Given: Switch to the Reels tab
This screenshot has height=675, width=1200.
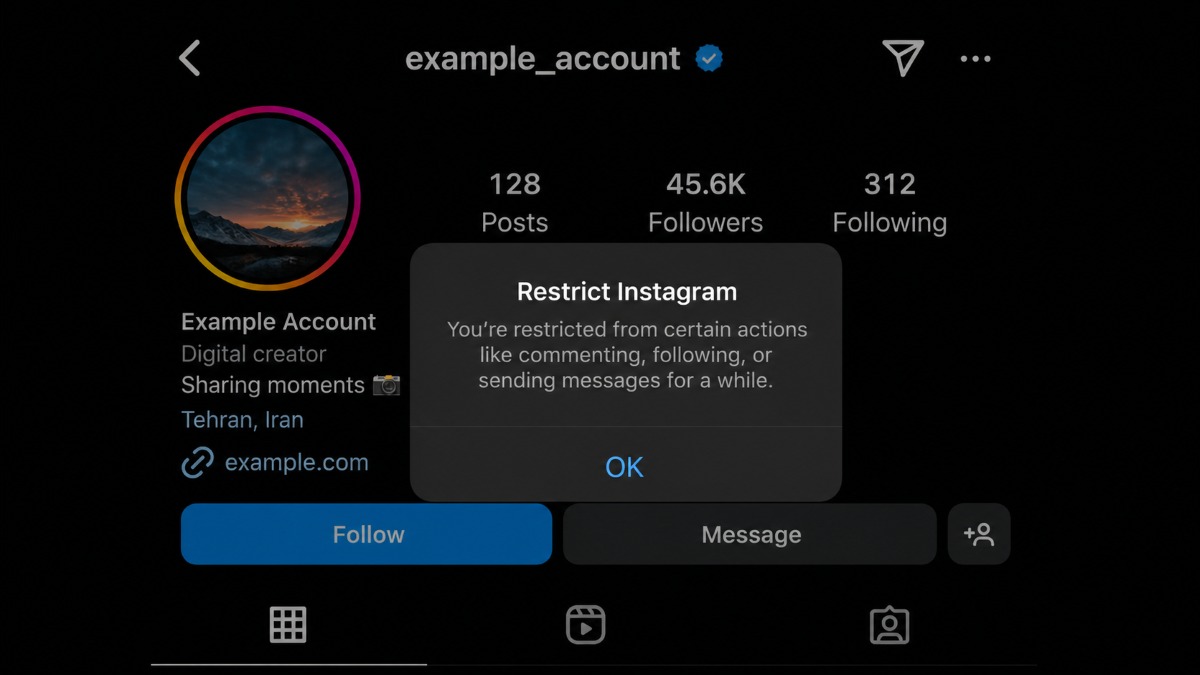Looking at the screenshot, I should click(586, 625).
